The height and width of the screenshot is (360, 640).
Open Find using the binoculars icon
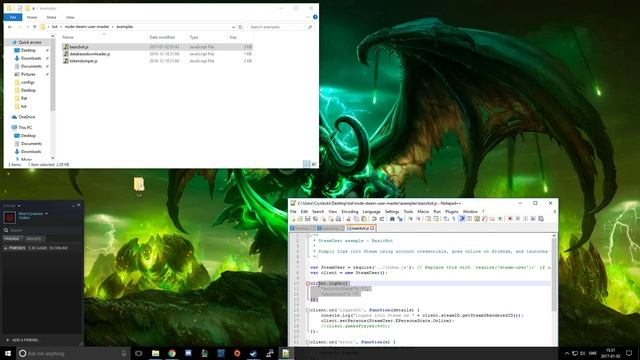pyautogui.click(x=392, y=219)
